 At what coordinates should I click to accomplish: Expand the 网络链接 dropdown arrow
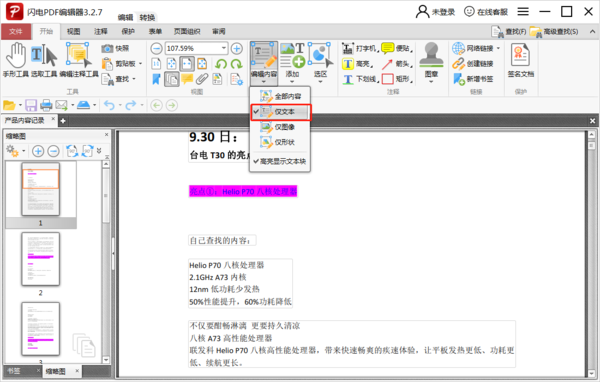point(498,48)
